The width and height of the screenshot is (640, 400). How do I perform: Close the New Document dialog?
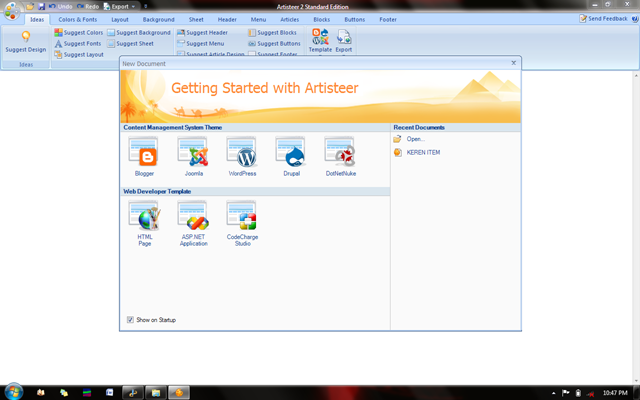point(513,63)
